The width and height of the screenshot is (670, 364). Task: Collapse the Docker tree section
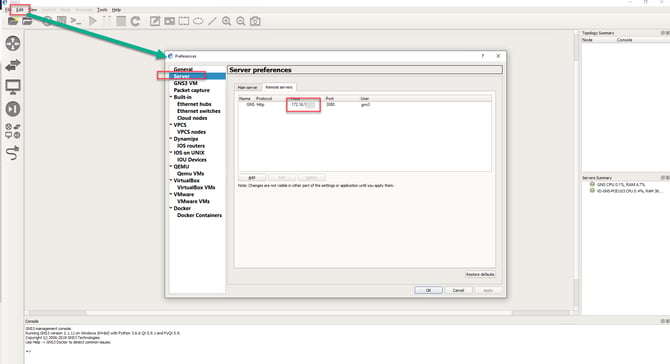coord(171,208)
